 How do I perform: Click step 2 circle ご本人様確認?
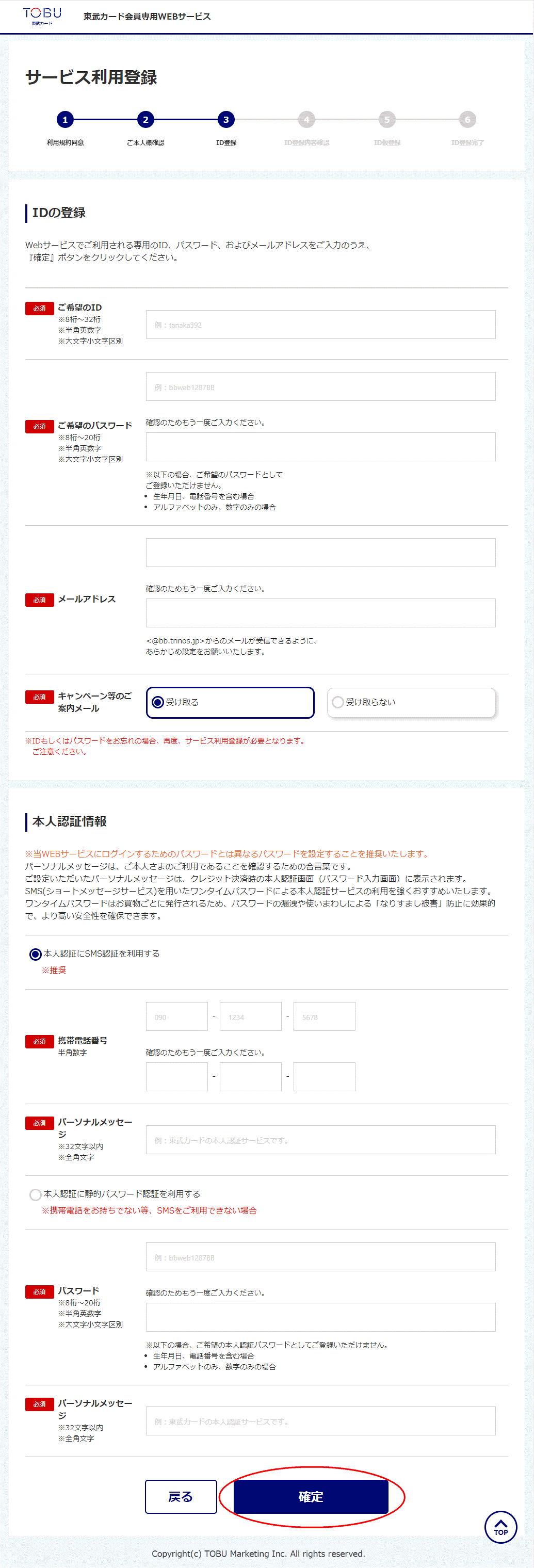[145, 119]
